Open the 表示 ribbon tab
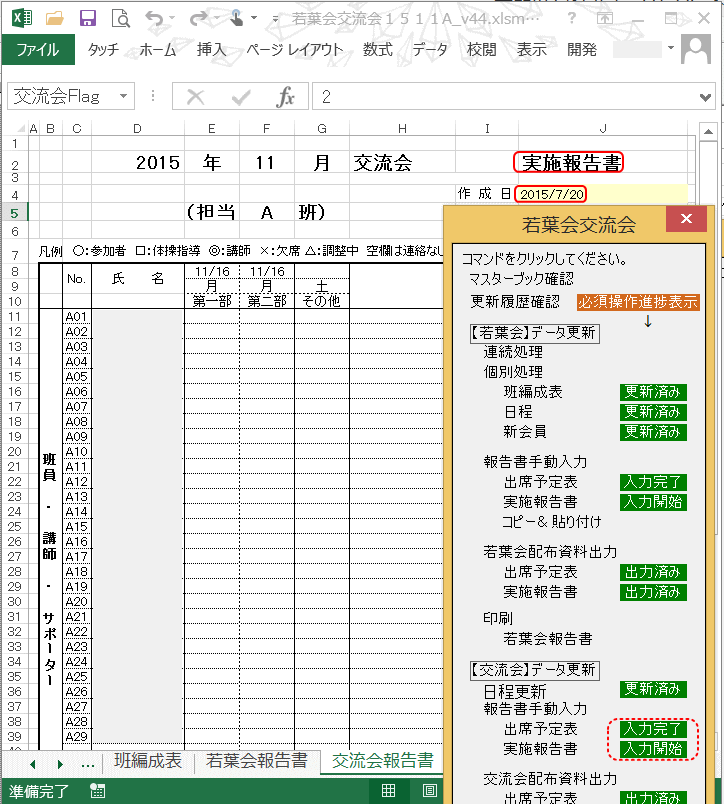The width and height of the screenshot is (724, 804). click(532, 50)
